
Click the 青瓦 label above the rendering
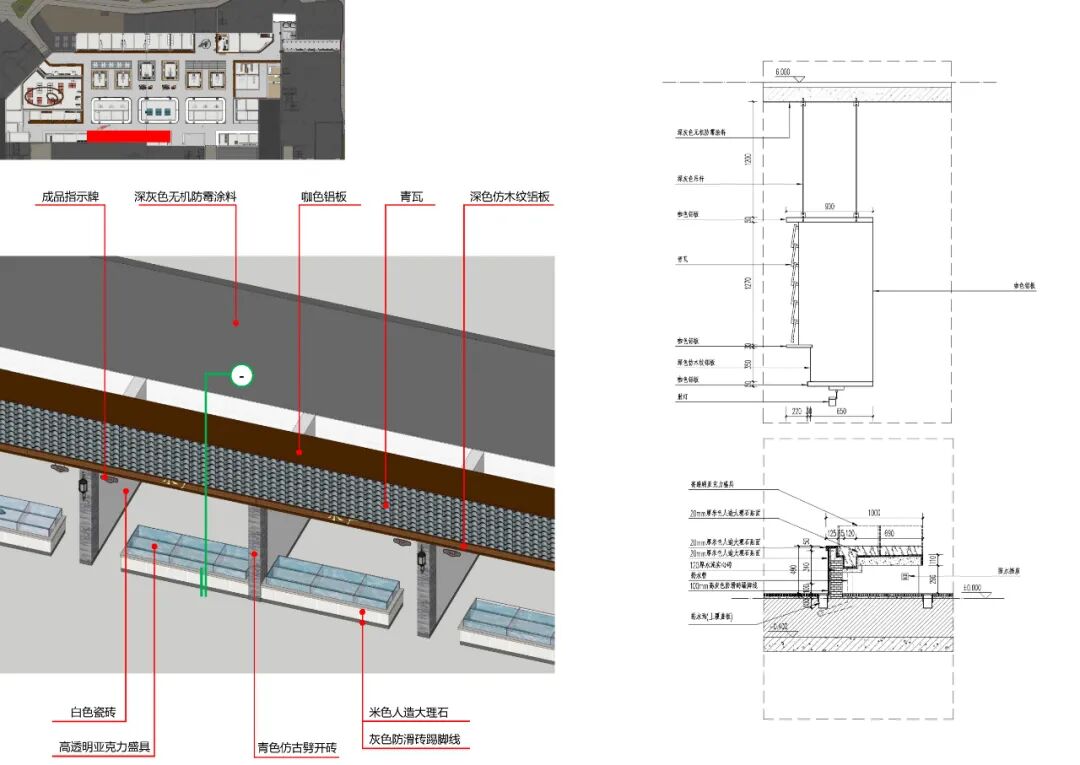(405, 197)
